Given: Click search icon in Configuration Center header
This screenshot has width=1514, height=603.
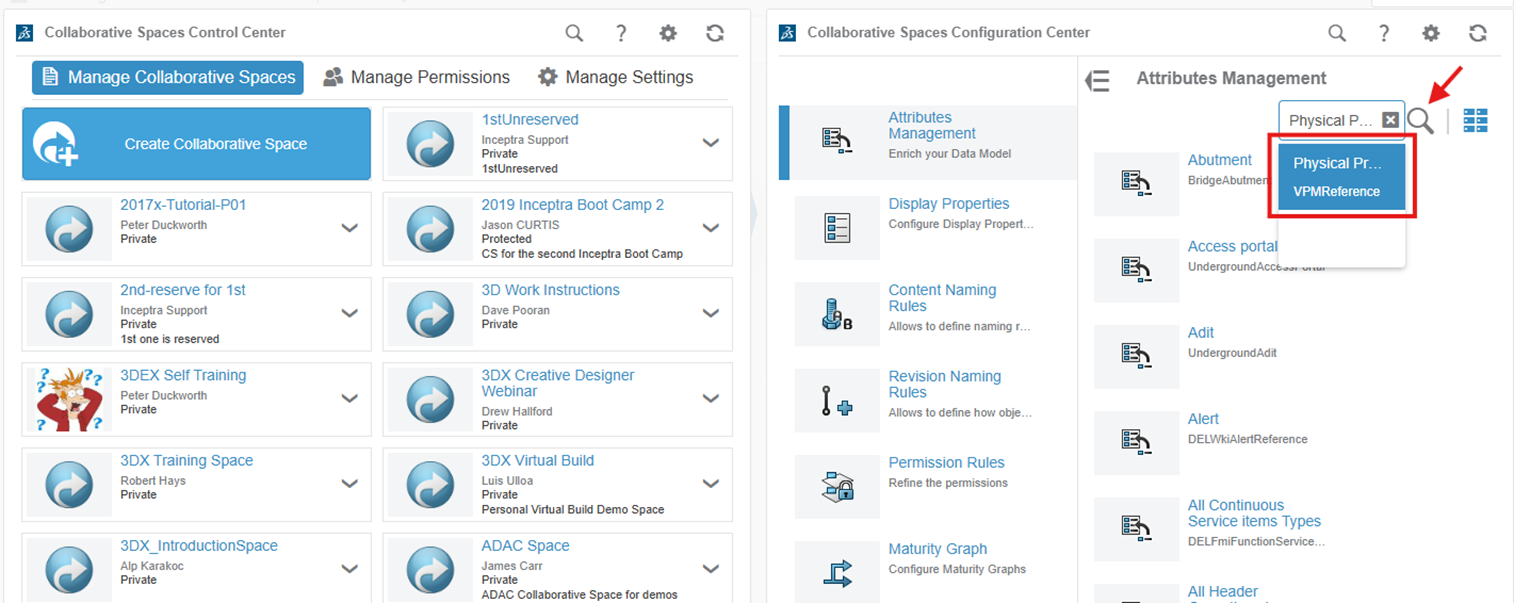Looking at the screenshot, I should pos(1337,33).
